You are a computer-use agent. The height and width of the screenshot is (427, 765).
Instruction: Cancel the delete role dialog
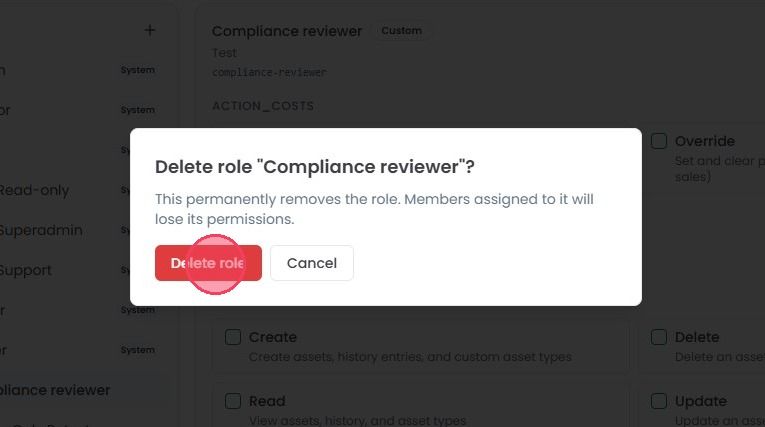coord(312,263)
